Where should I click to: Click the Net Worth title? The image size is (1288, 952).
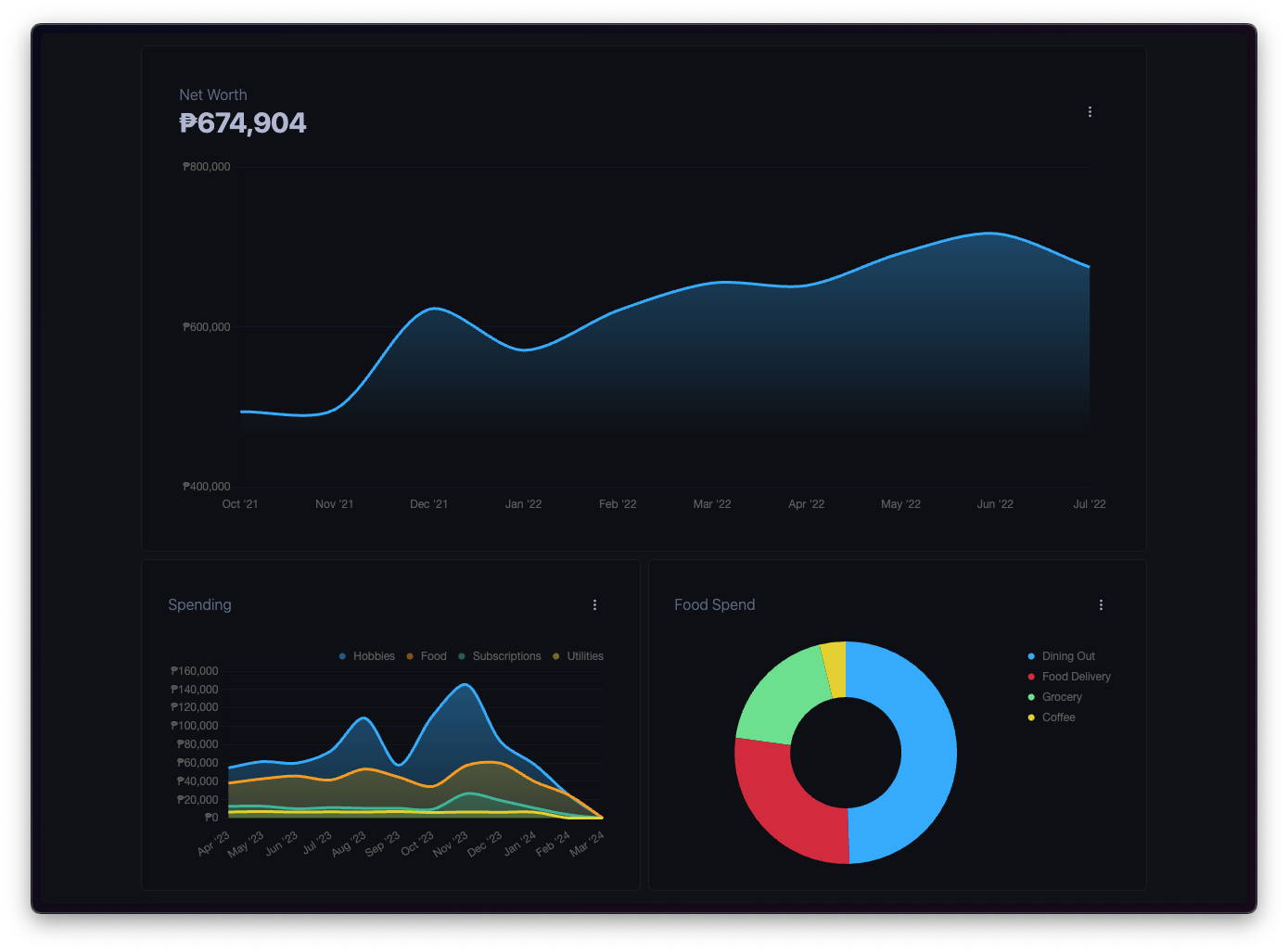[x=213, y=95]
